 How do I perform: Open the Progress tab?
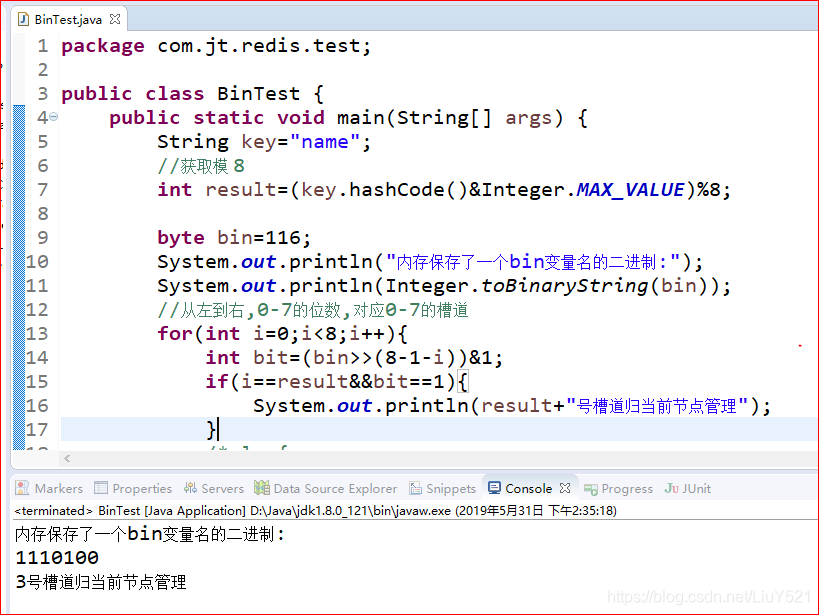point(618,488)
